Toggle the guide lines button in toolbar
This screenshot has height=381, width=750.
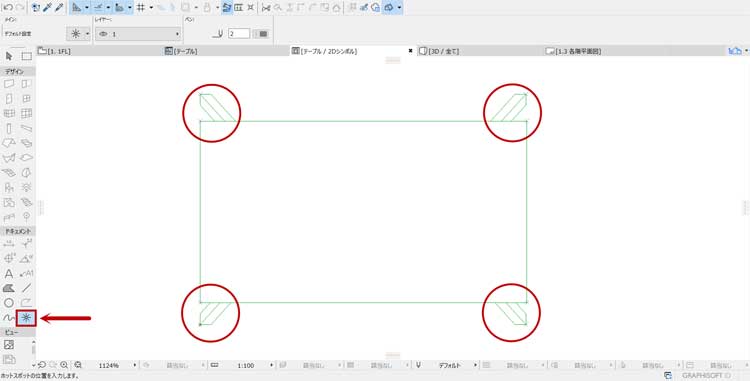[x=98, y=7]
